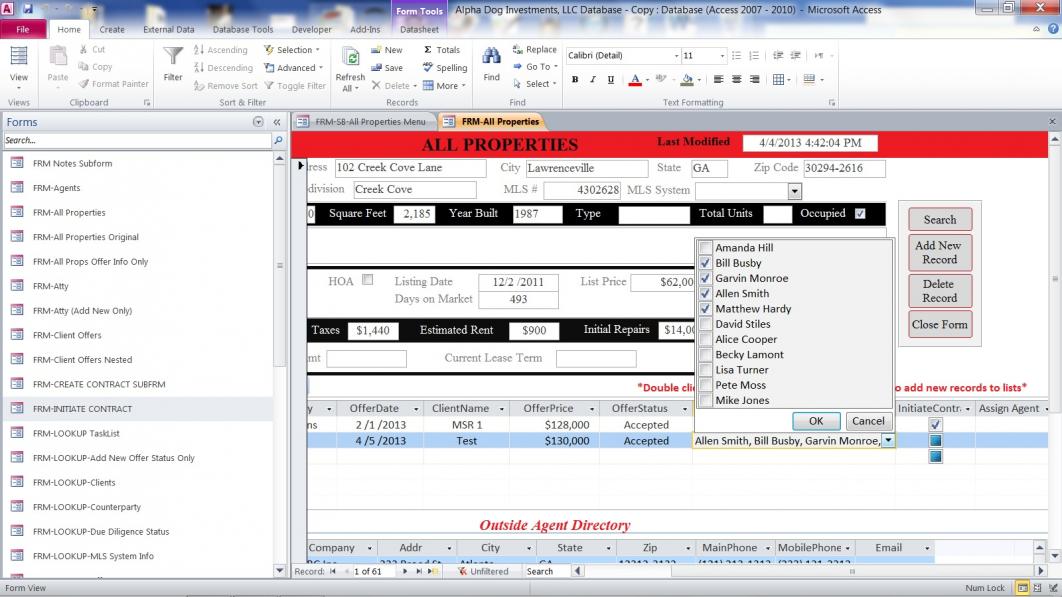Click the Cut command
The image size is (1062, 597).
tap(92, 49)
